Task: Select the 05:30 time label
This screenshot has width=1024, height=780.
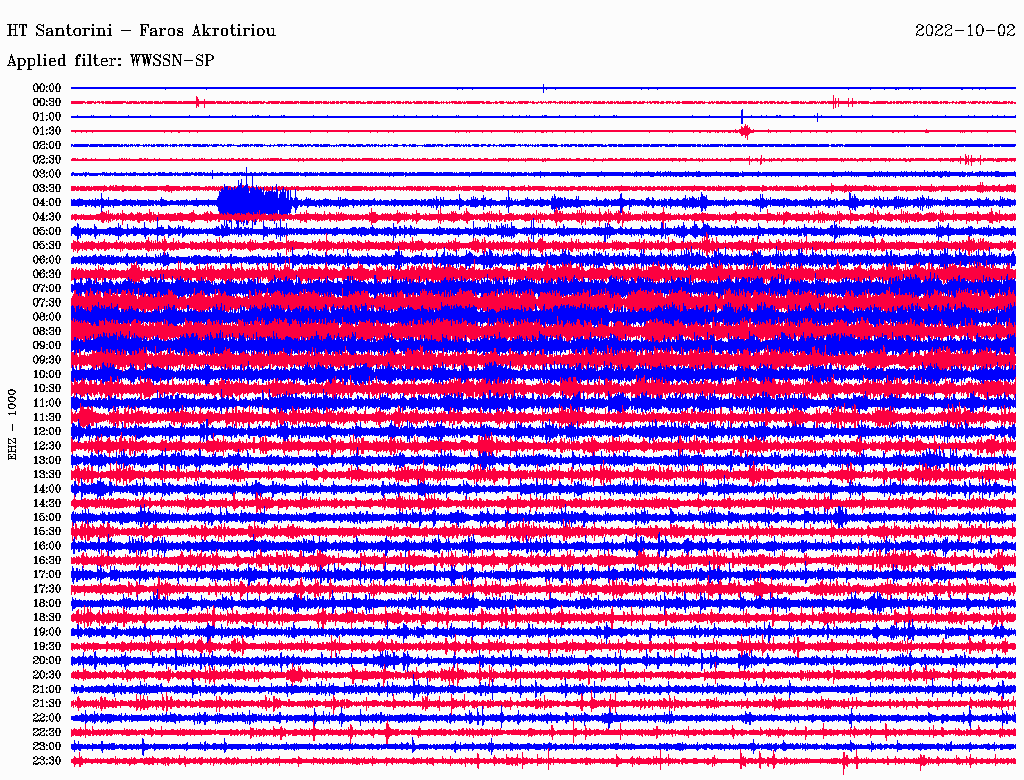Action: click(47, 246)
